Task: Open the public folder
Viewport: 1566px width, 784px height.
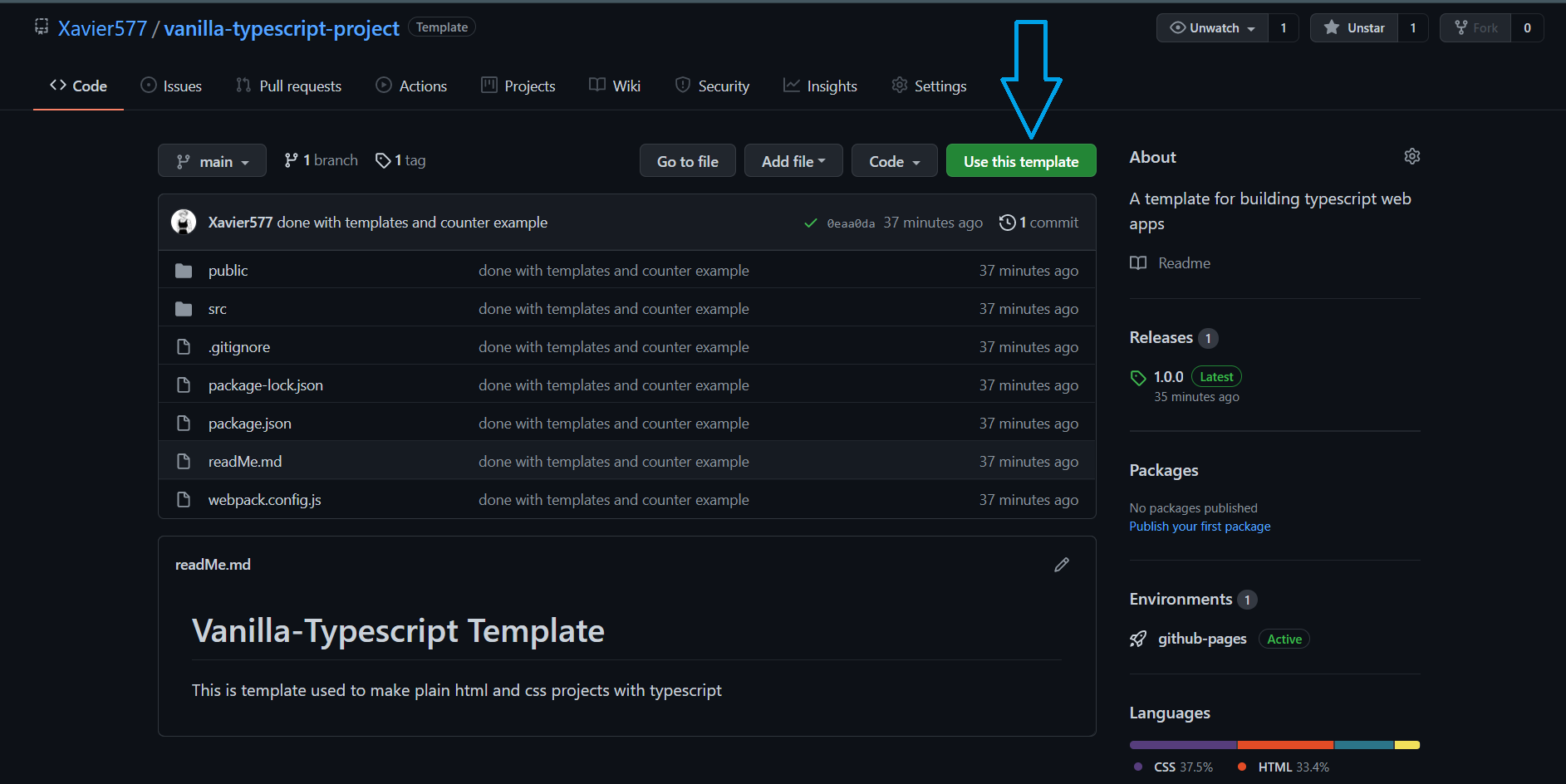Action: 228,271
